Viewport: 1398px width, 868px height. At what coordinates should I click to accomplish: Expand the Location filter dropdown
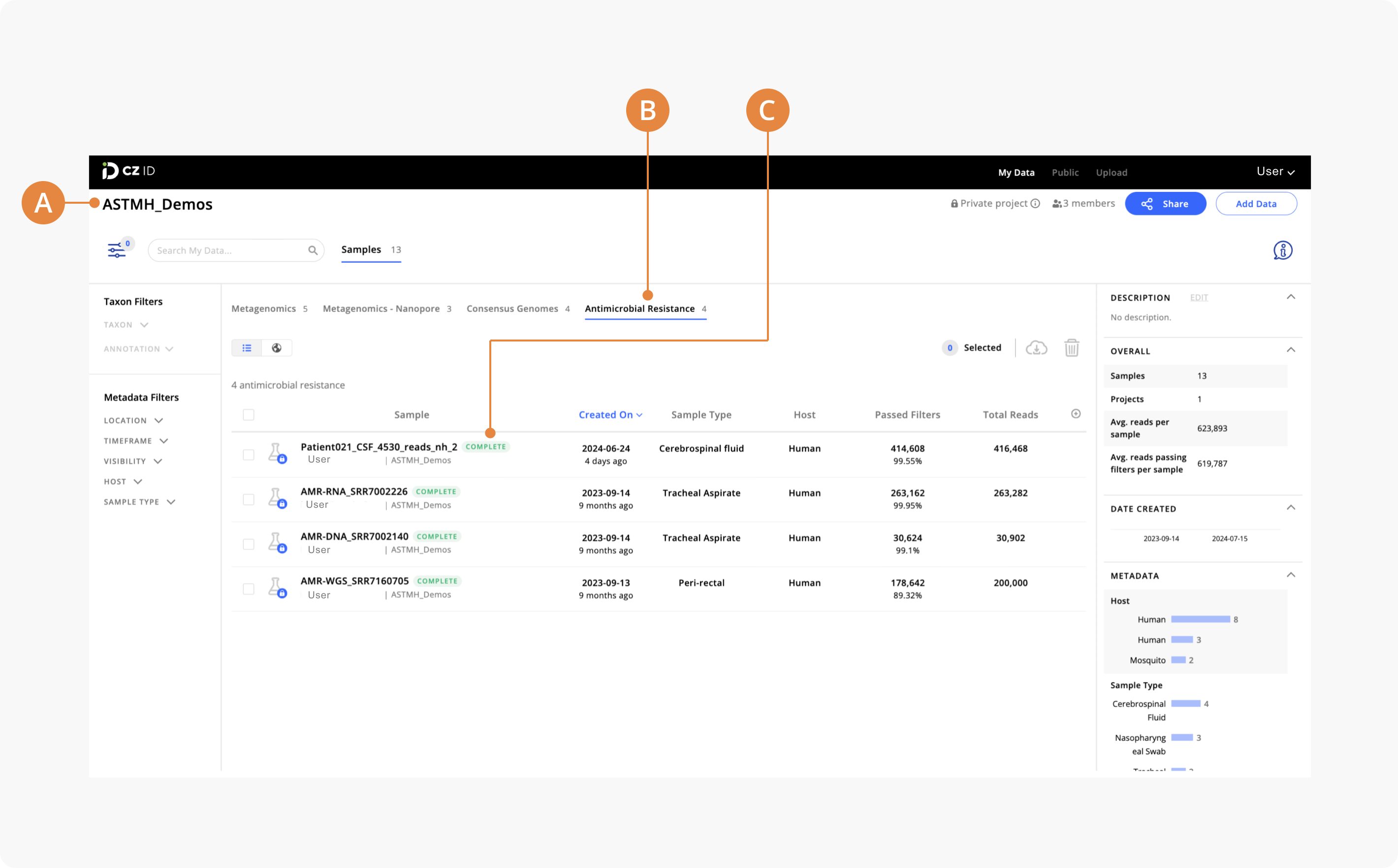coord(133,421)
